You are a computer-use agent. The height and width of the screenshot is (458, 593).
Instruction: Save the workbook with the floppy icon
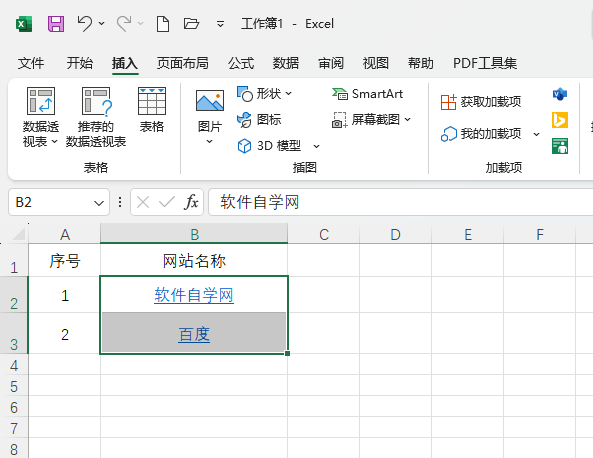(x=56, y=24)
